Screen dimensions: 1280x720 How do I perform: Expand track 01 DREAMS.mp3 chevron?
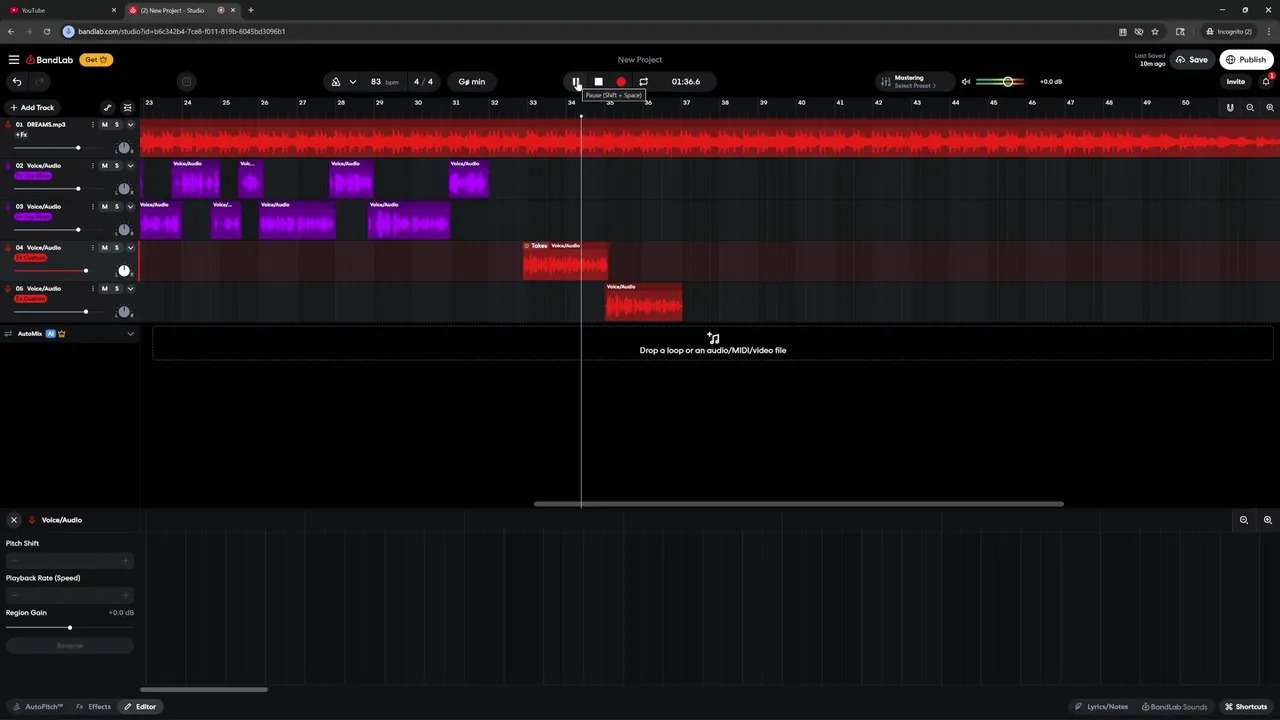(130, 125)
